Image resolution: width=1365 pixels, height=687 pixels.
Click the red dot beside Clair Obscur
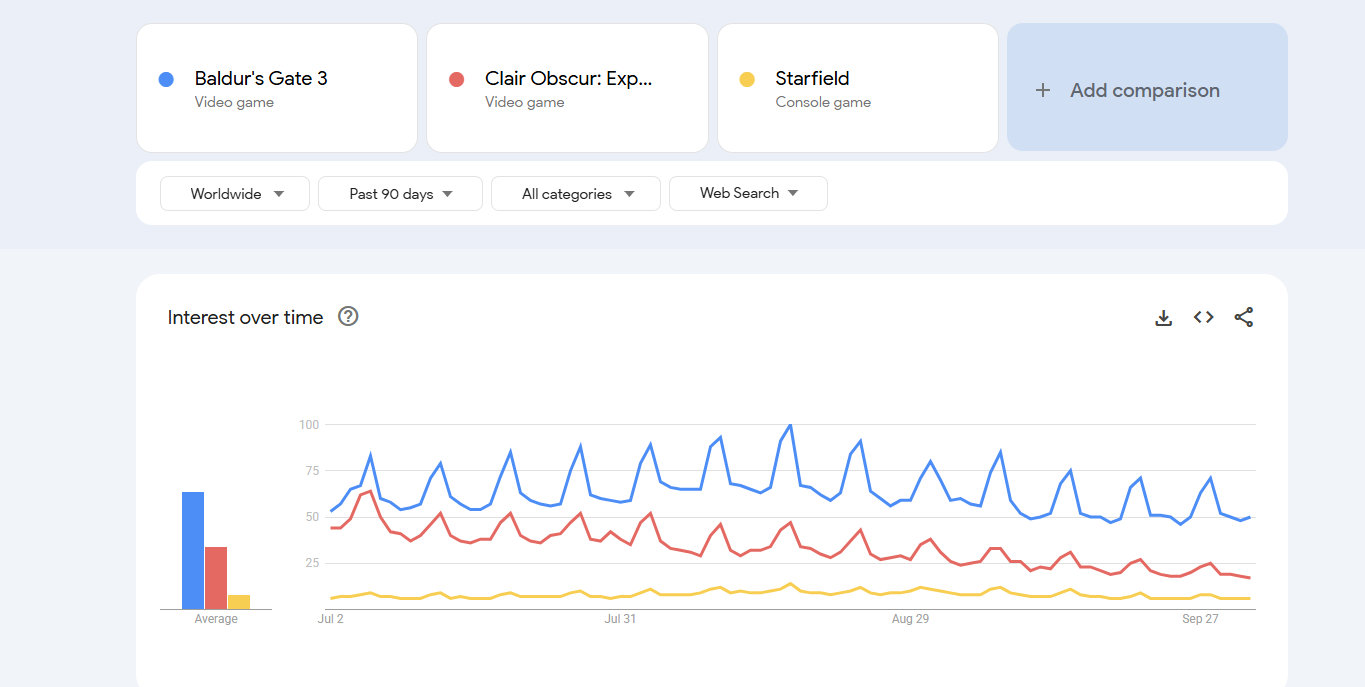pos(457,79)
